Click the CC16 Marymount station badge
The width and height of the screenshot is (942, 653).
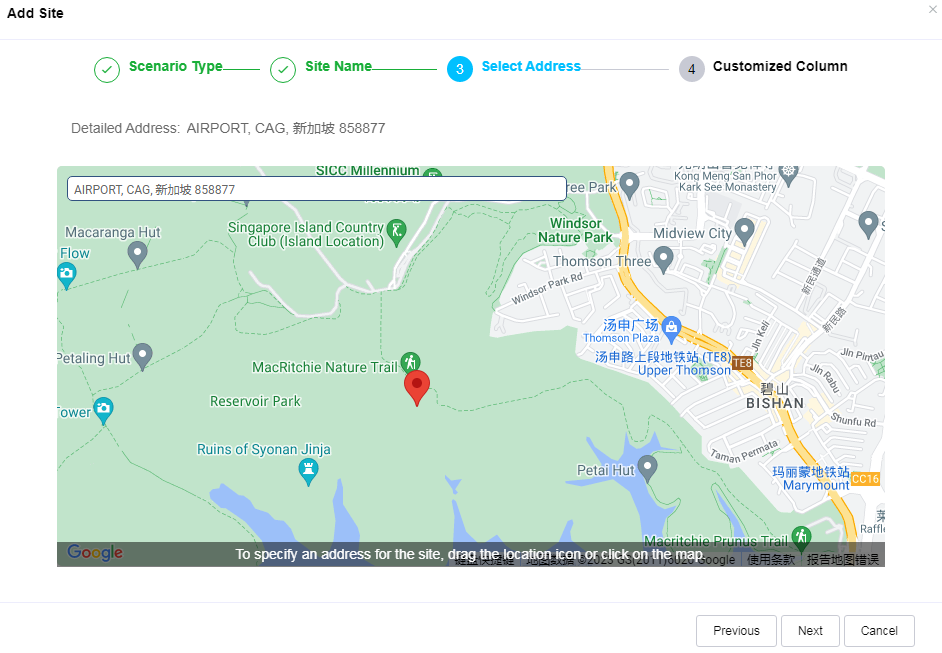[866, 479]
